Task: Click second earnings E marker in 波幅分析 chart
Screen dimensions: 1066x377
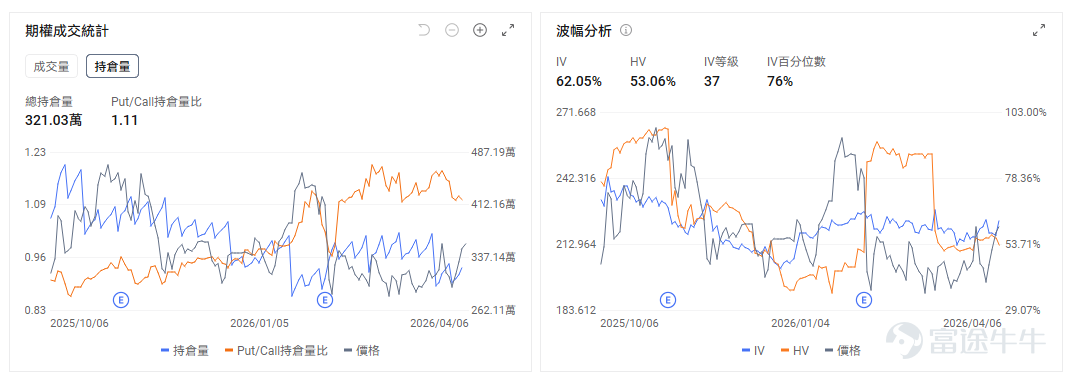Action: 864,300
